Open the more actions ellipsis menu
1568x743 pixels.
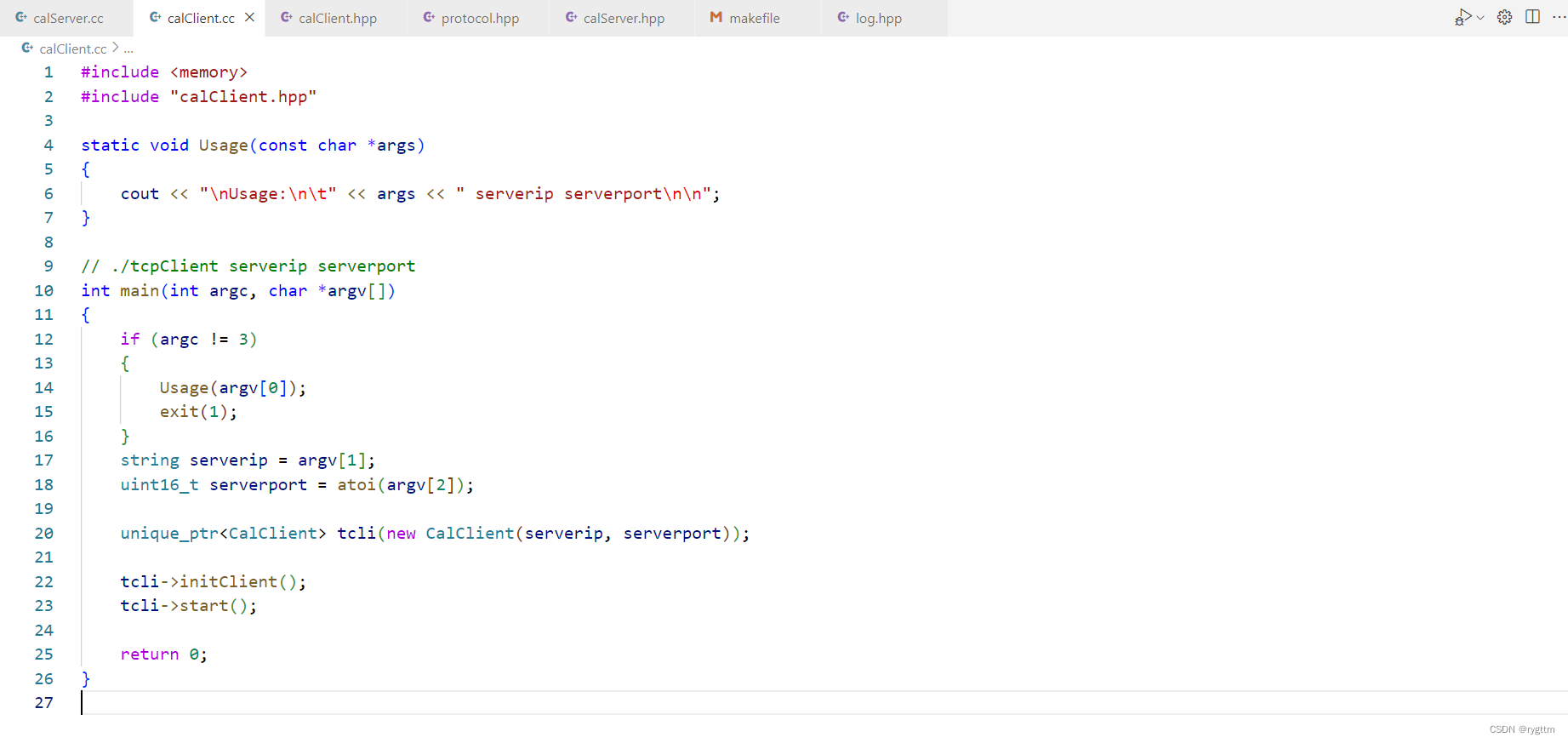(x=1559, y=17)
